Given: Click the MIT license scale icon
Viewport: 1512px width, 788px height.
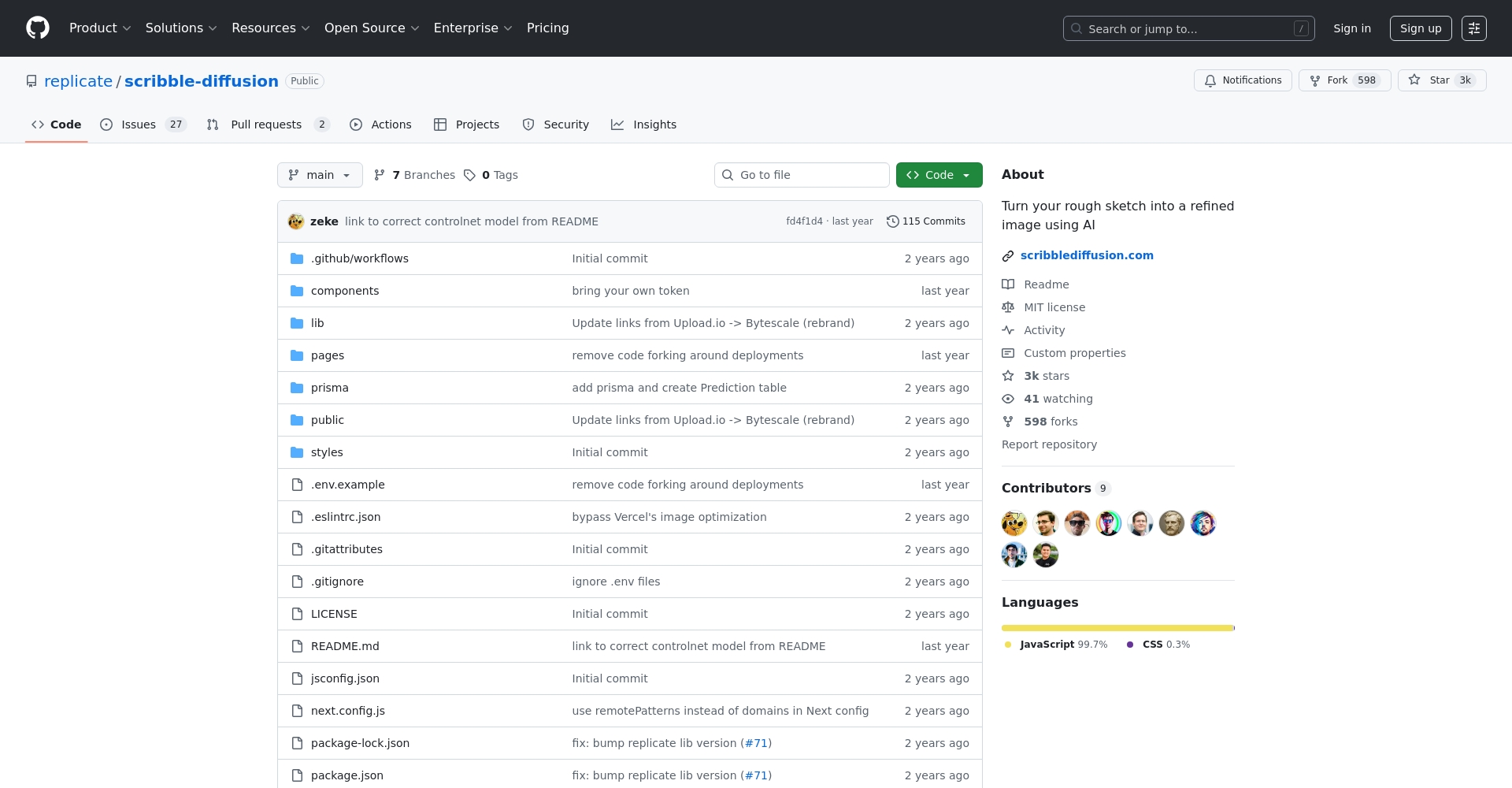Looking at the screenshot, I should 1008,307.
